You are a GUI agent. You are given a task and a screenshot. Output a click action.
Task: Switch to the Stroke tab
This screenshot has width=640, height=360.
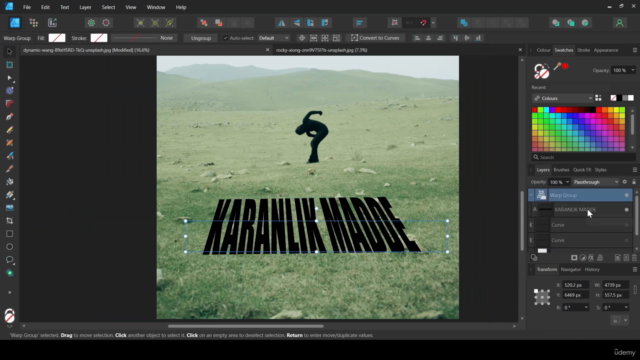coord(583,50)
